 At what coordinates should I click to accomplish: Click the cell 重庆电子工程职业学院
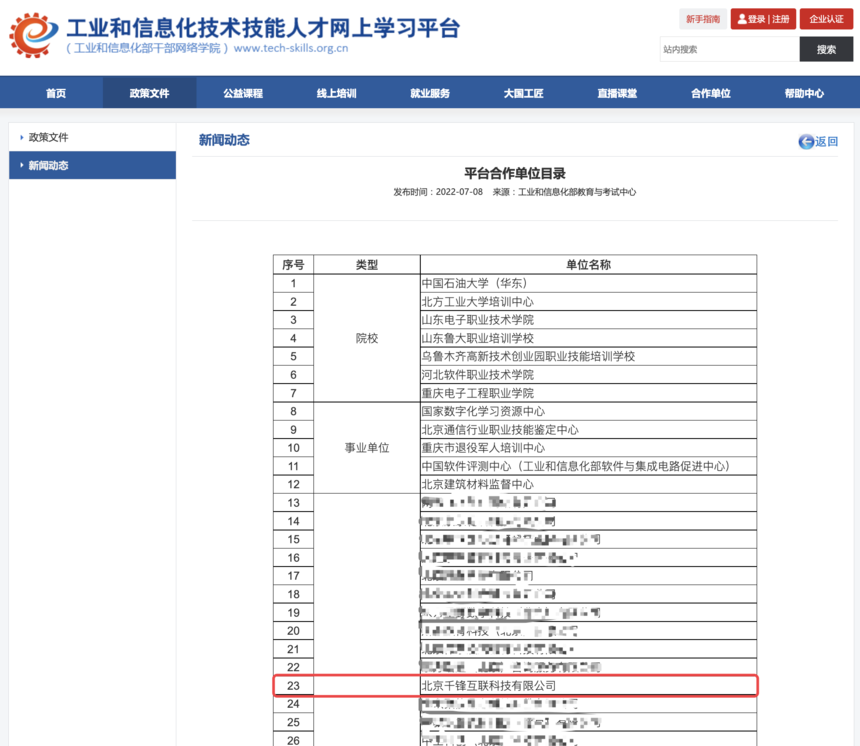click(589, 393)
